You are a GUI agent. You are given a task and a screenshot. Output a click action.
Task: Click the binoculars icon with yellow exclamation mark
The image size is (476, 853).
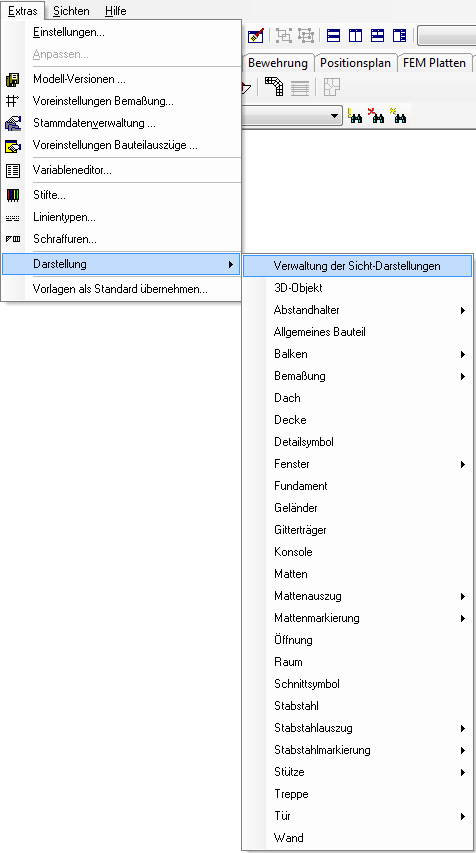coord(355,115)
